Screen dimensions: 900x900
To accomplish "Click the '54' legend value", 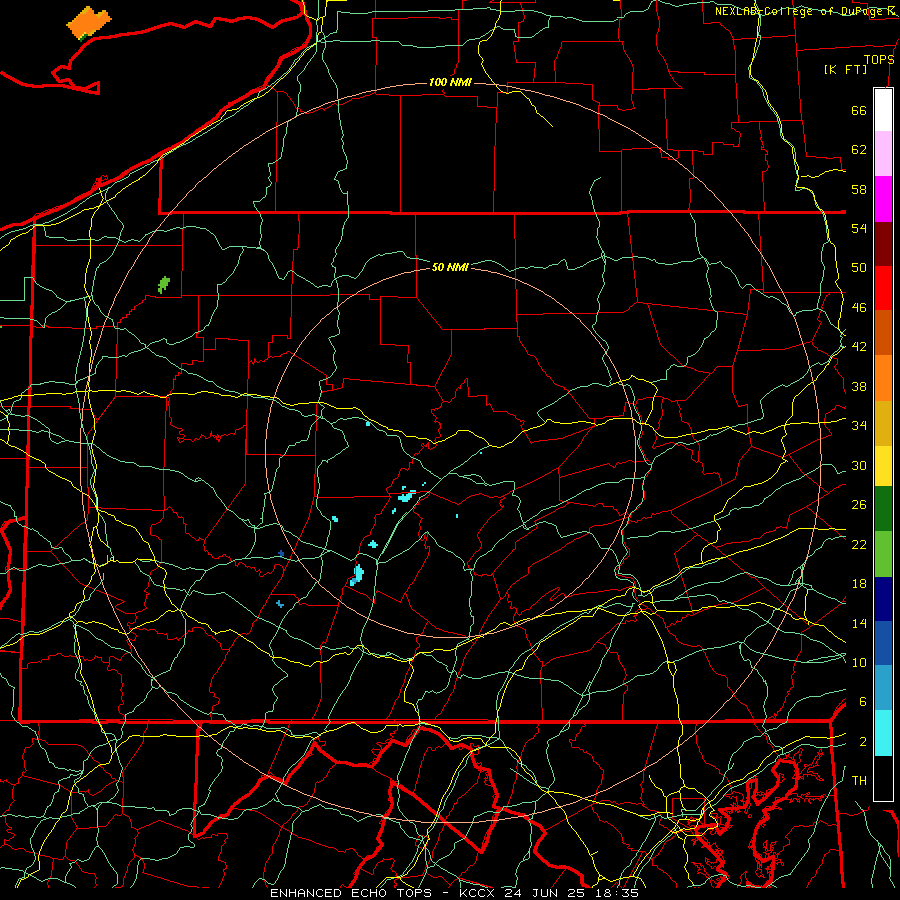I will (x=859, y=228).
